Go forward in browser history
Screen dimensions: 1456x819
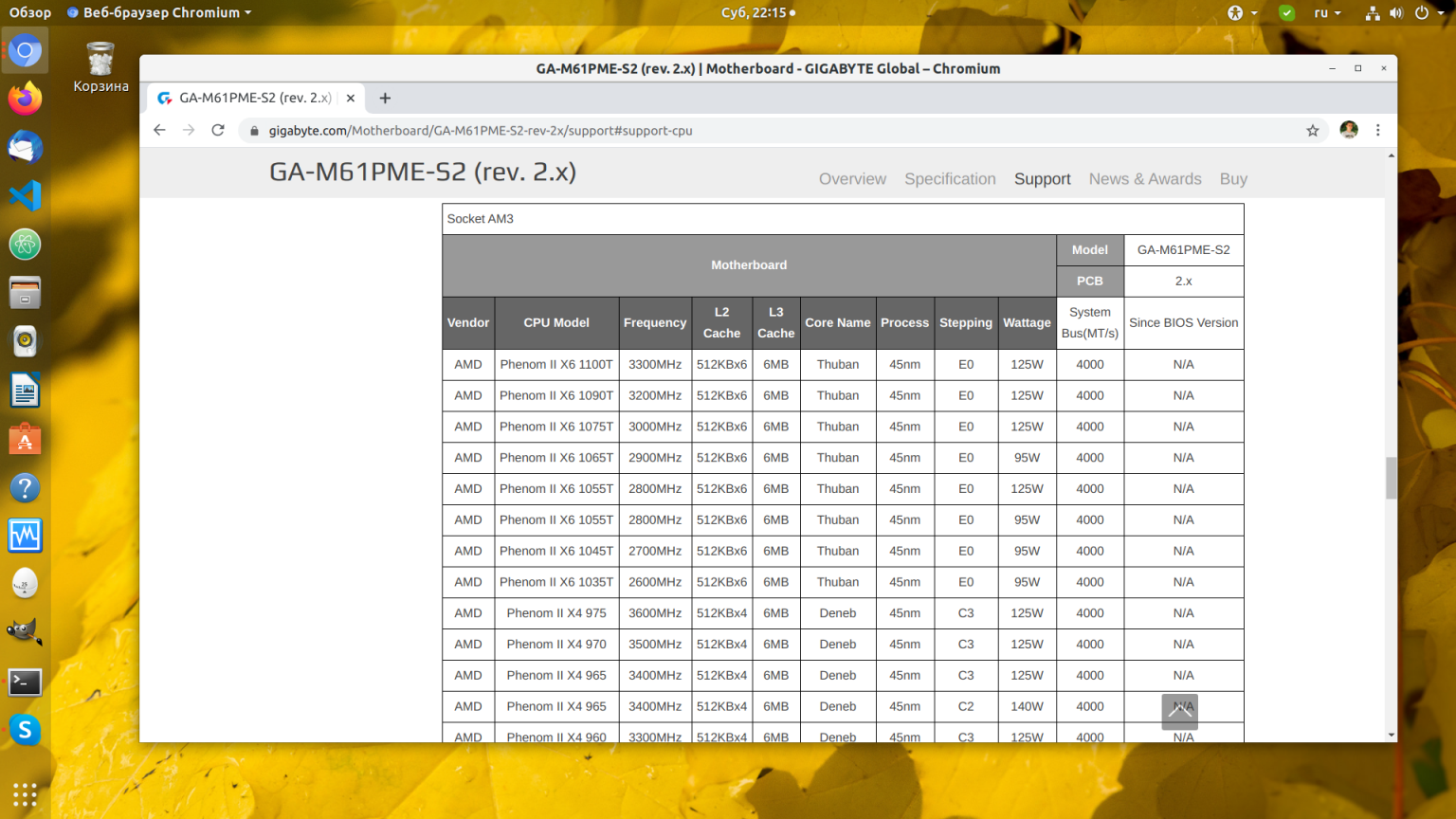point(189,130)
